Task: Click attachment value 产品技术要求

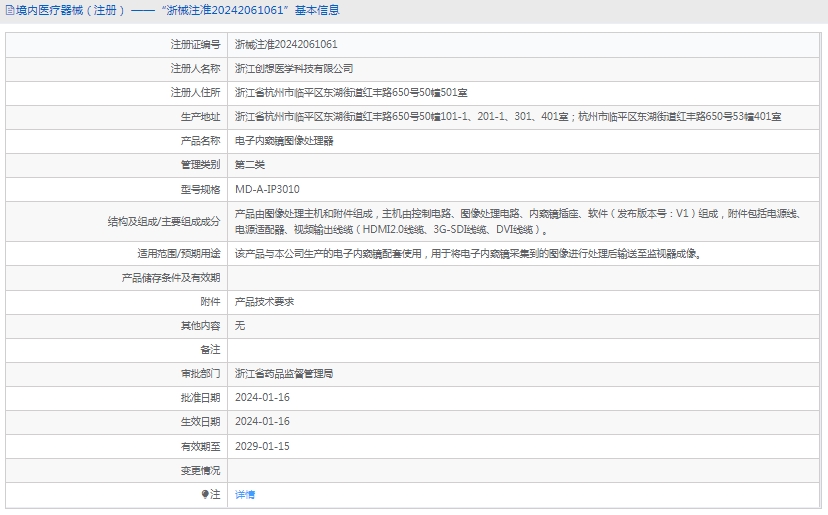Action: pos(264,301)
